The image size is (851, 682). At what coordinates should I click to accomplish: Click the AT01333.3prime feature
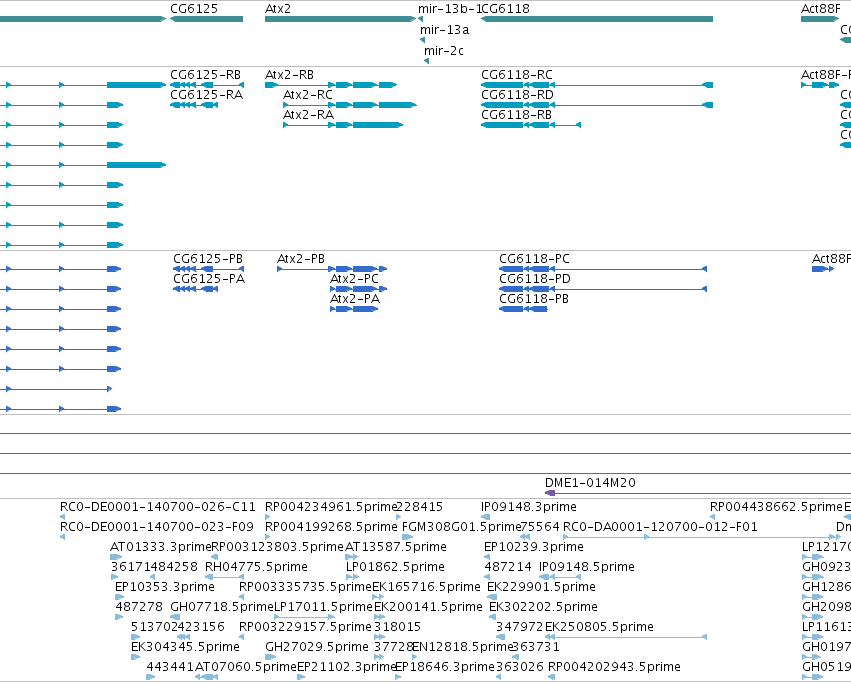(116, 557)
